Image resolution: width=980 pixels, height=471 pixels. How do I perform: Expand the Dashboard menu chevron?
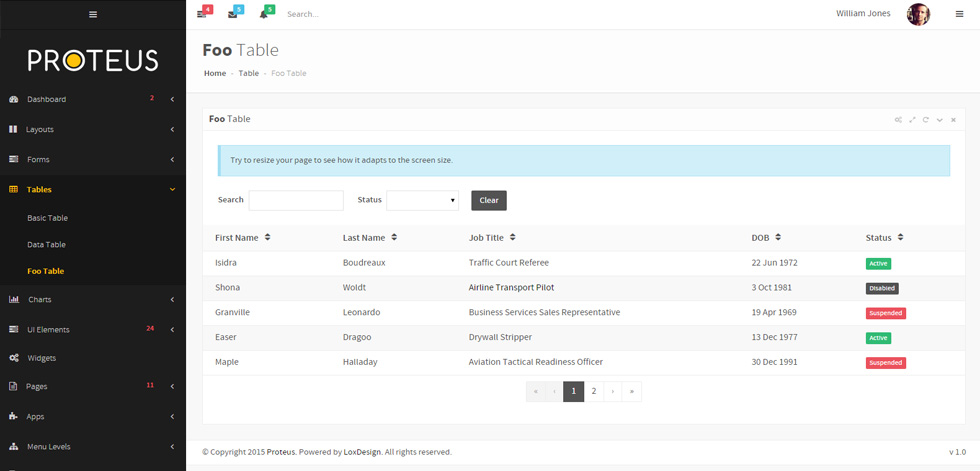click(x=172, y=99)
